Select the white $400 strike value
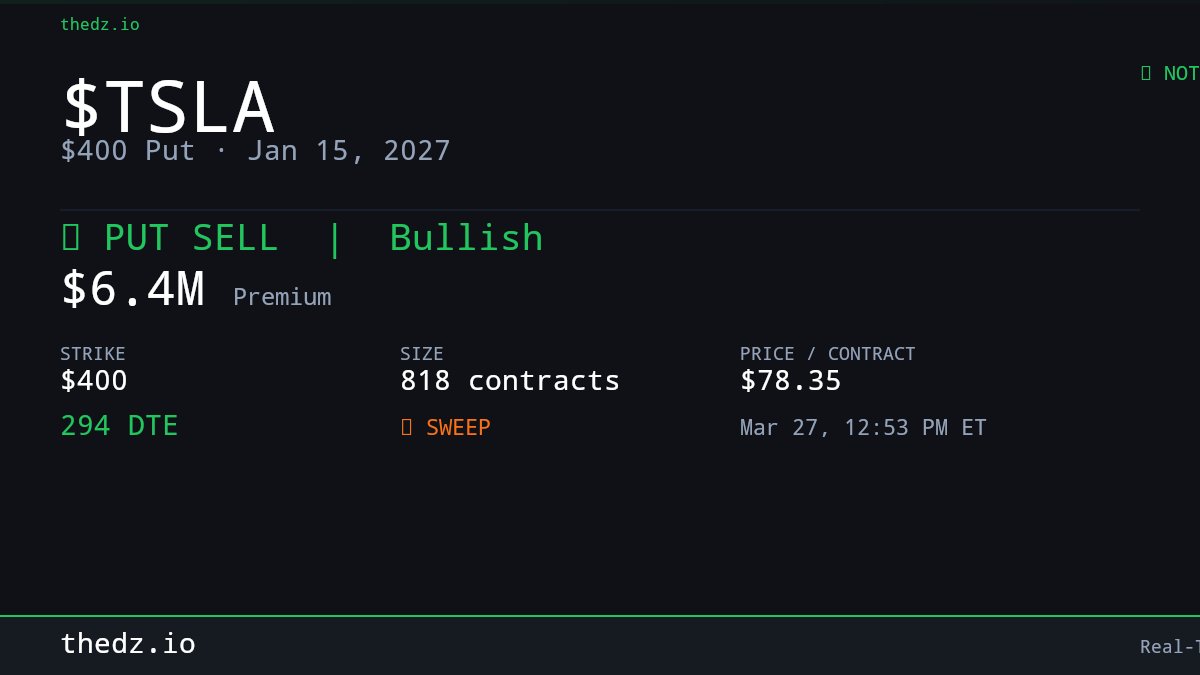Viewport: 1200px width, 675px height. tap(94, 381)
